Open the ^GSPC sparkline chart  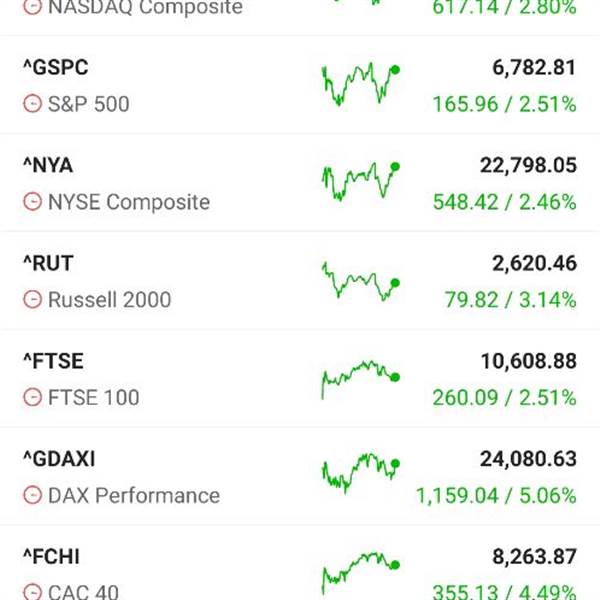[360, 84]
